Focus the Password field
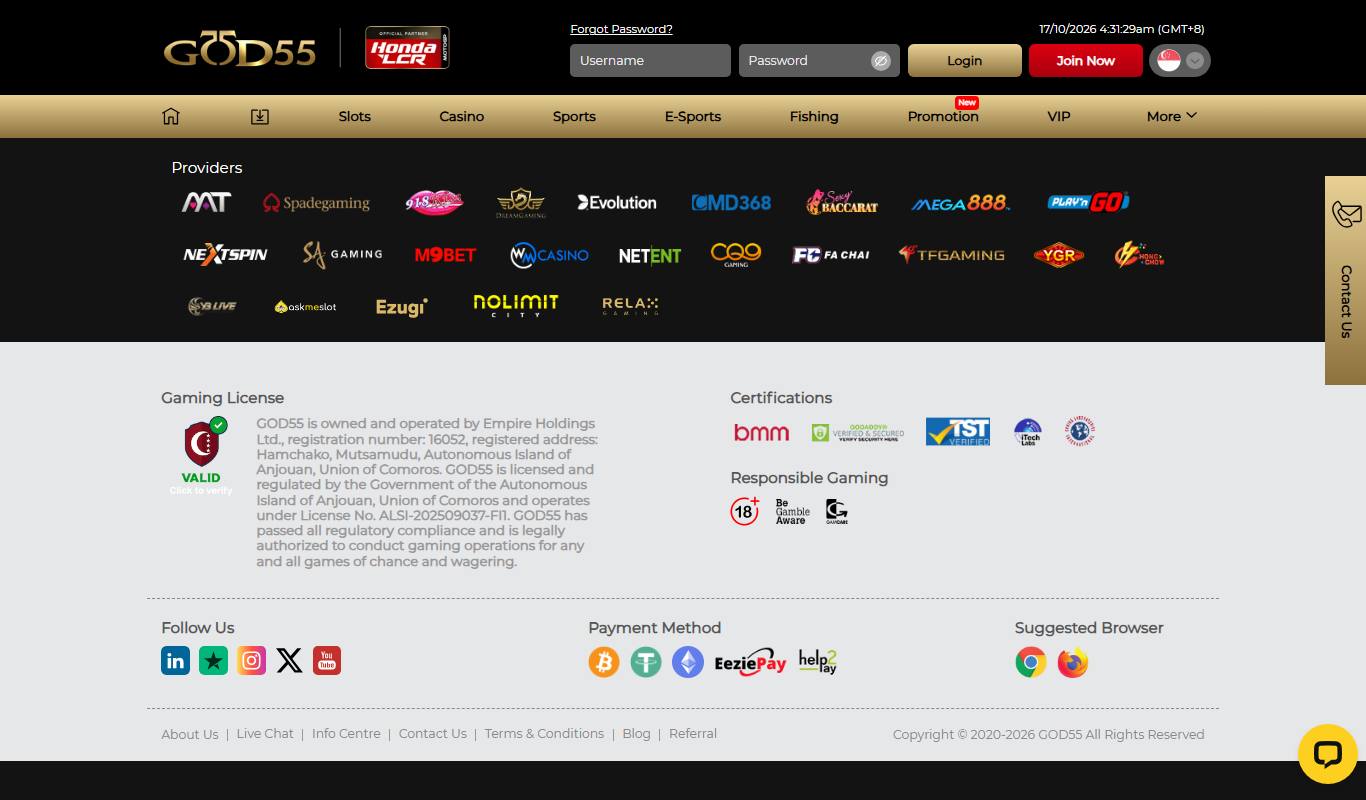 819,60
